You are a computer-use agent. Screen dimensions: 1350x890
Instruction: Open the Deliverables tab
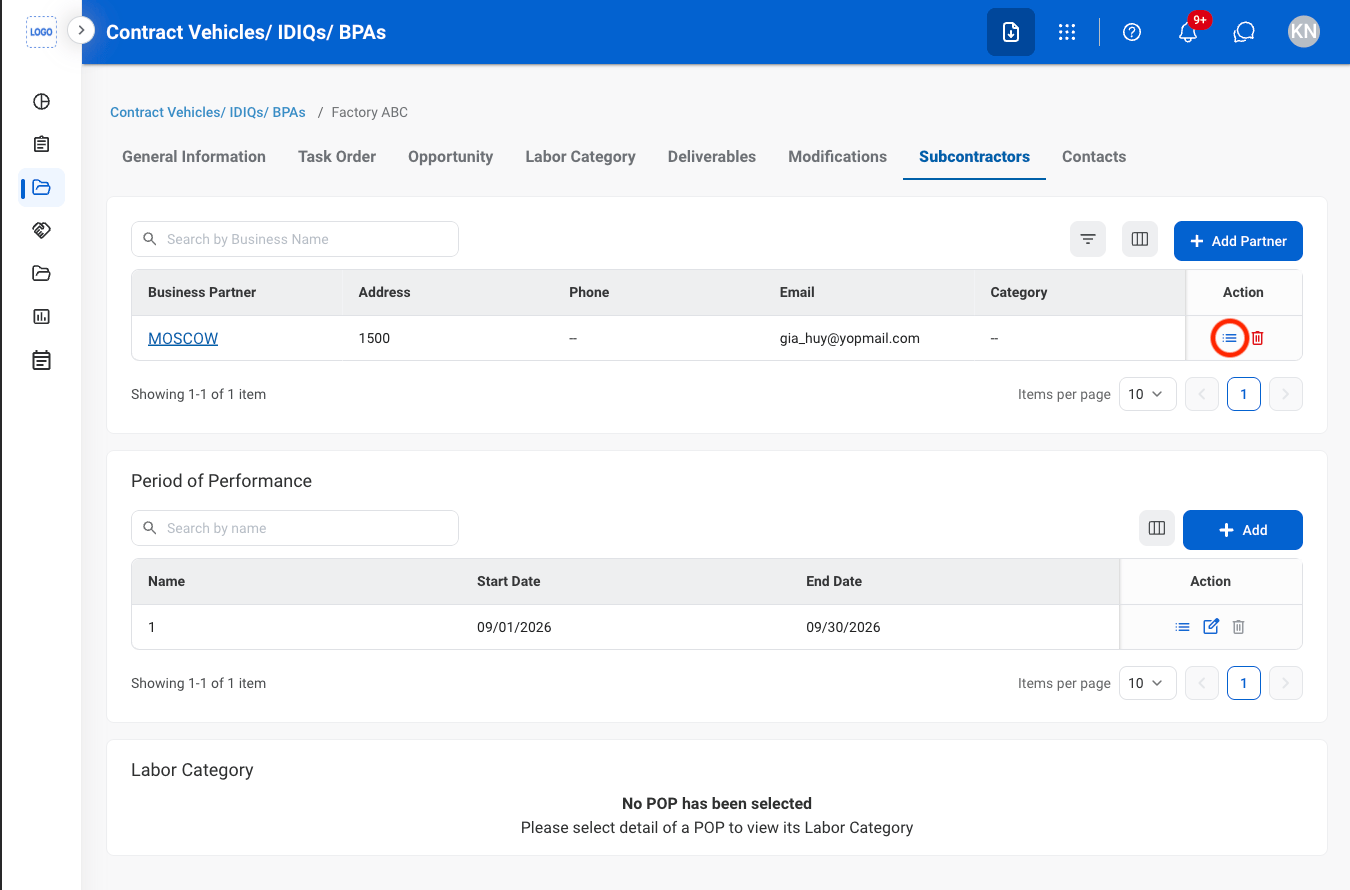(712, 156)
